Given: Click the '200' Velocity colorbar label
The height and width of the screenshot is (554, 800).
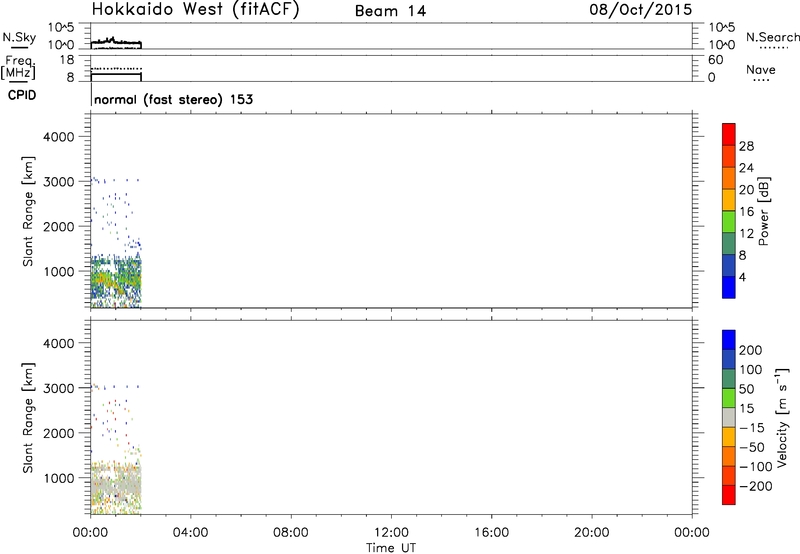Looking at the screenshot, I should click(751, 350).
